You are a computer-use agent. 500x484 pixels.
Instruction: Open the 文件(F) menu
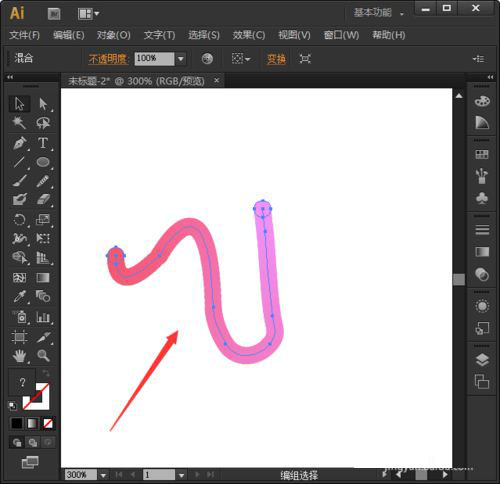coord(24,35)
